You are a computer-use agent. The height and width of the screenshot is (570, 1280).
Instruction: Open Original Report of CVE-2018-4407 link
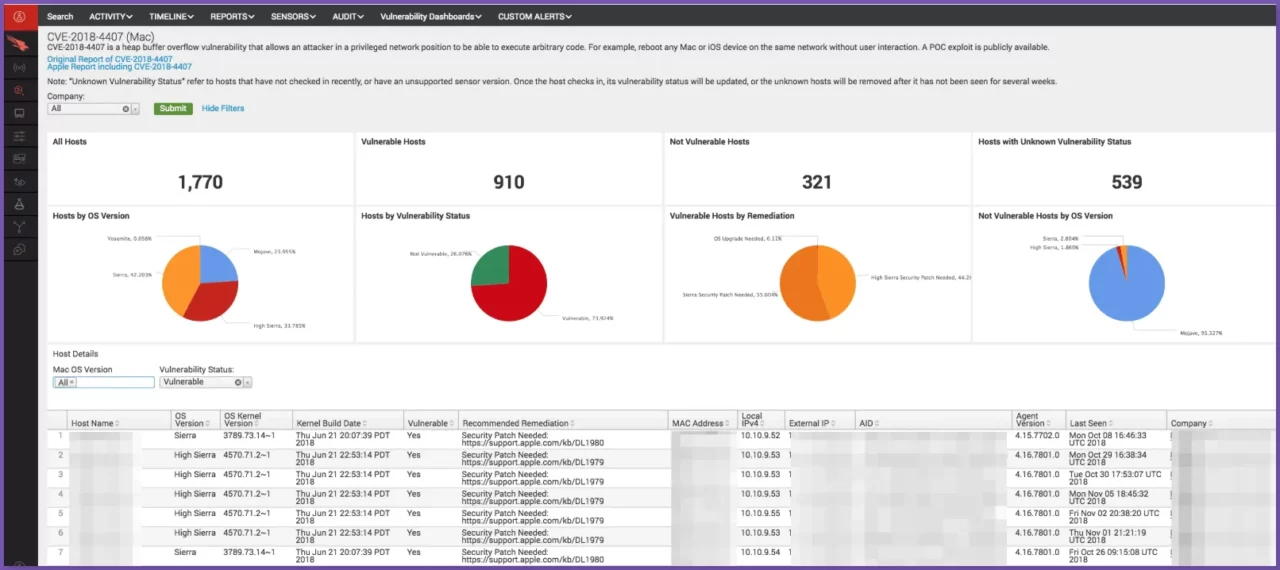(109, 59)
